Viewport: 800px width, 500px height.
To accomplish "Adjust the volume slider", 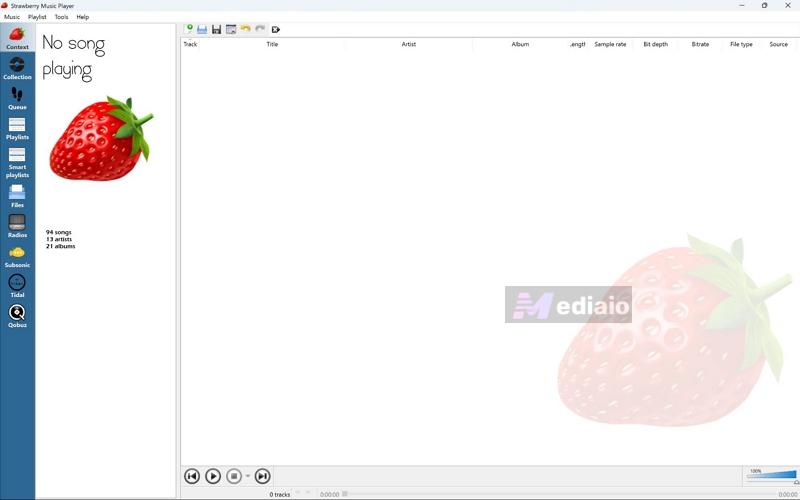I will (x=770, y=476).
